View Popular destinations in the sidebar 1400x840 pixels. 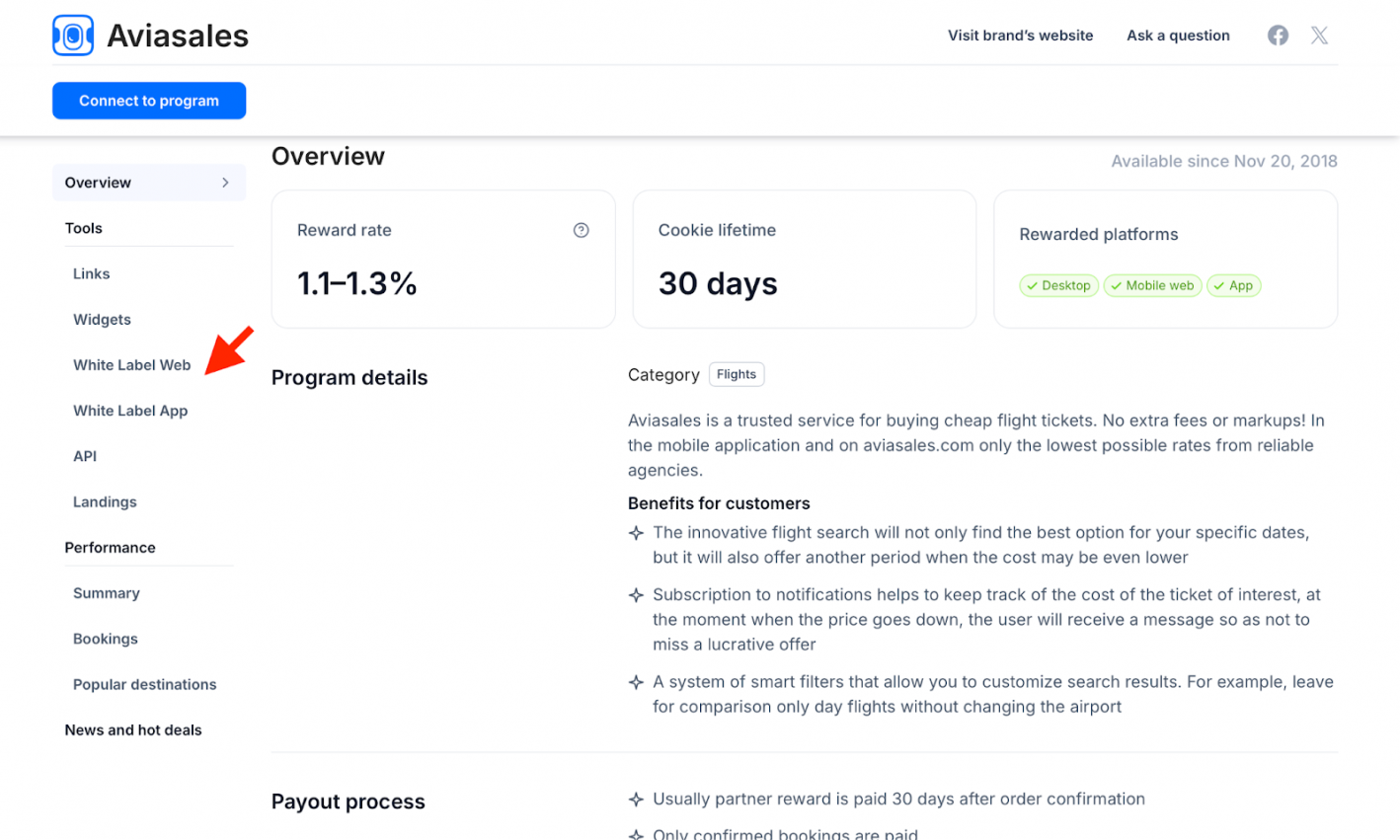145,684
